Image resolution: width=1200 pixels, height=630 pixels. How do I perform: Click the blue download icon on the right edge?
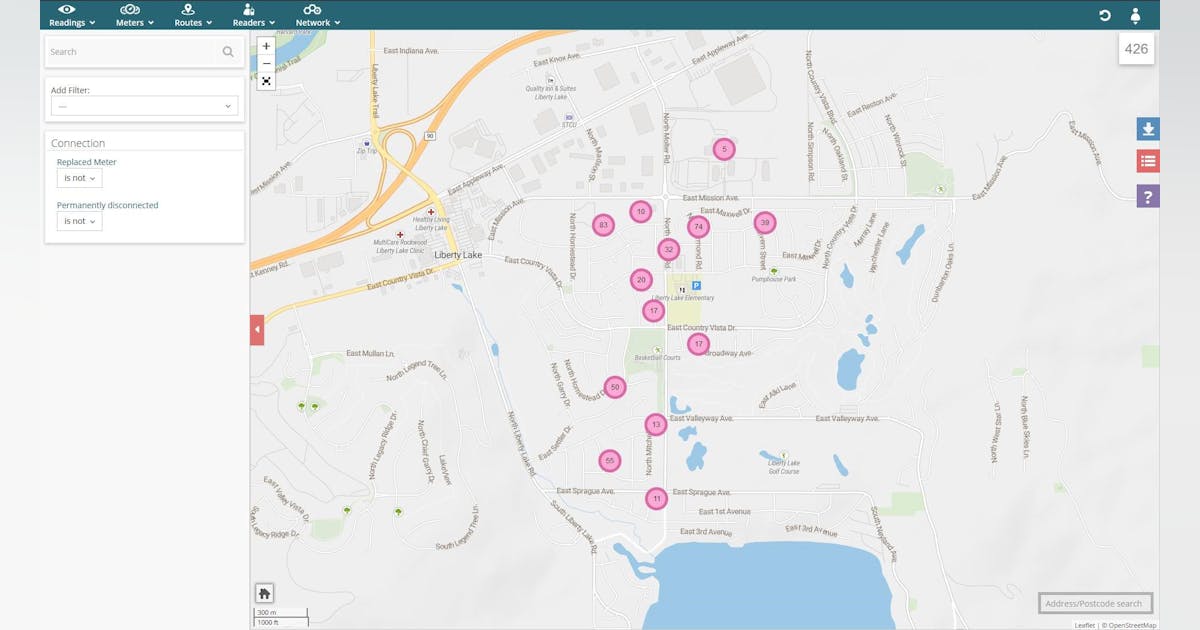[1148, 128]
